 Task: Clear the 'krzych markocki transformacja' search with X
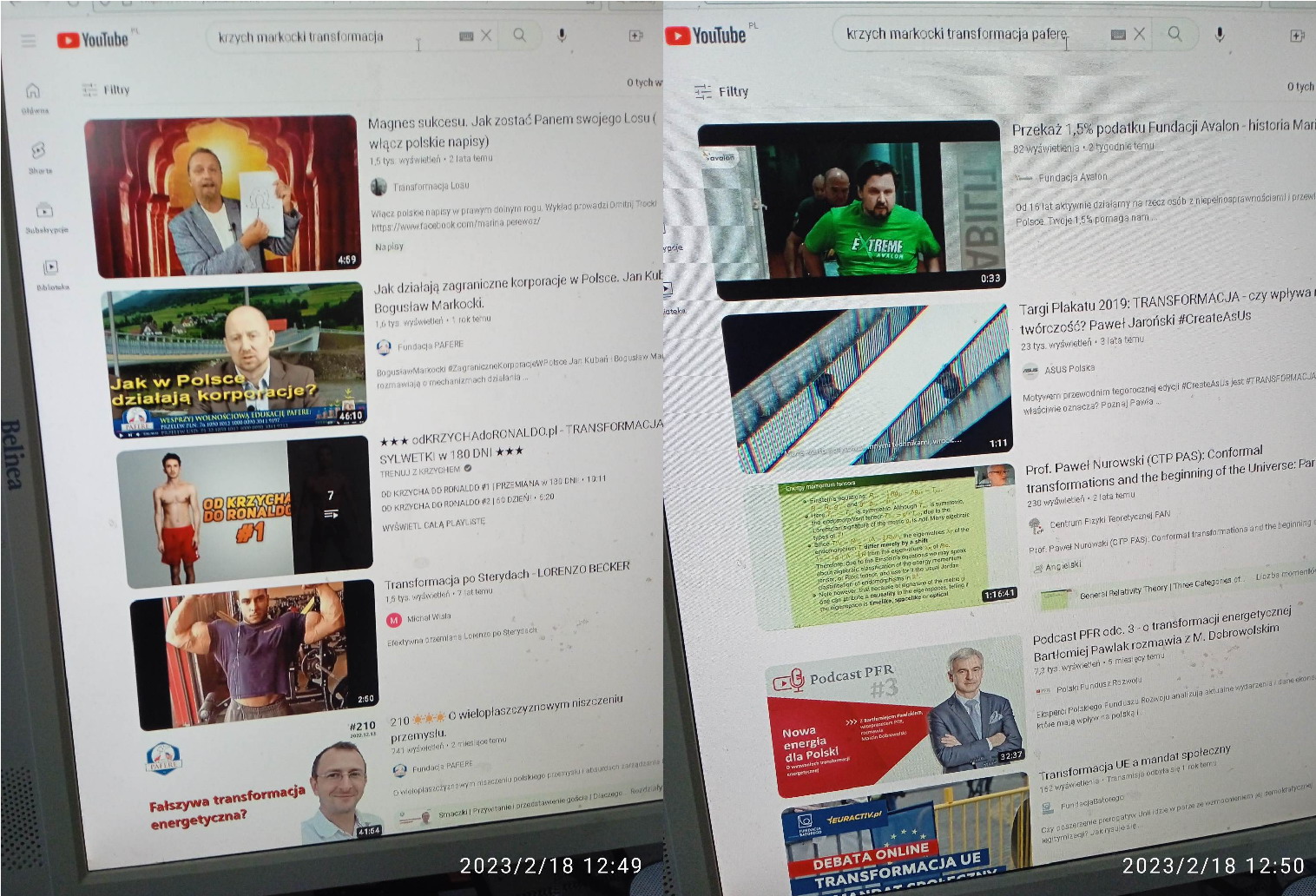tap(486, 36)
